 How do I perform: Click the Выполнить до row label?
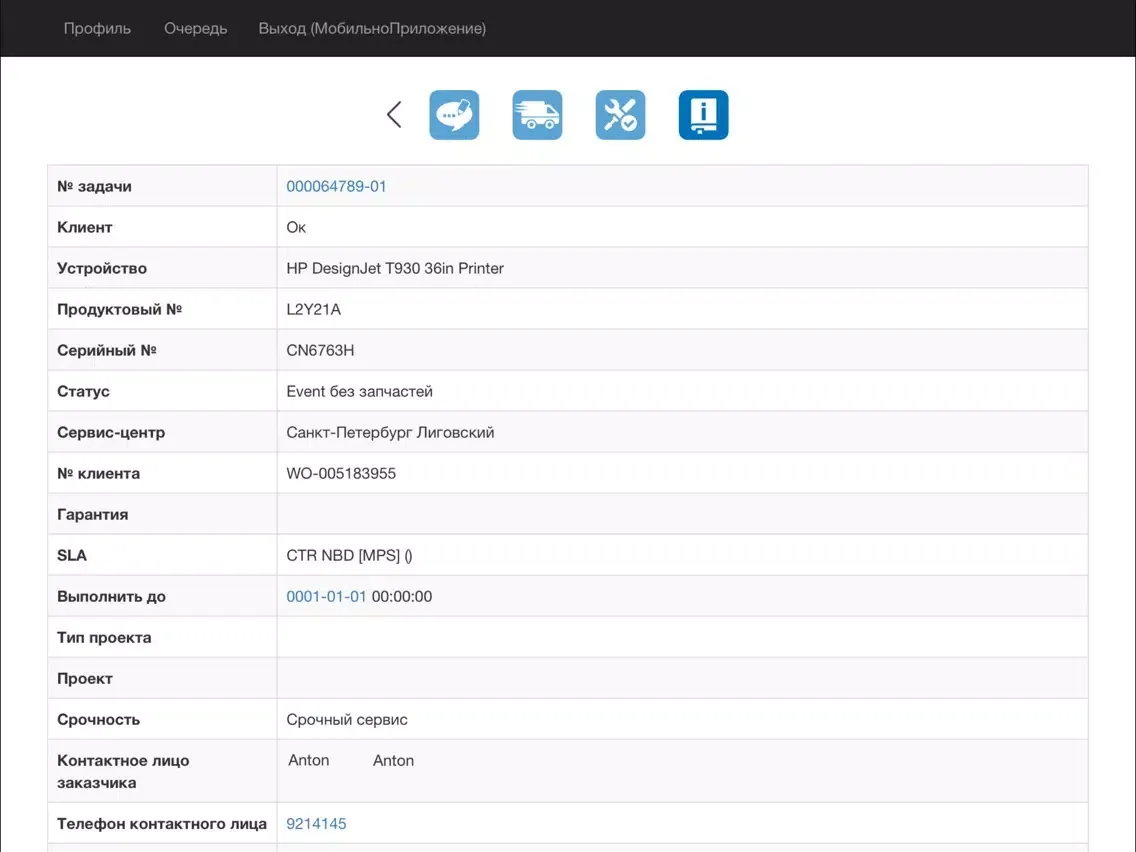pos(112,596)
